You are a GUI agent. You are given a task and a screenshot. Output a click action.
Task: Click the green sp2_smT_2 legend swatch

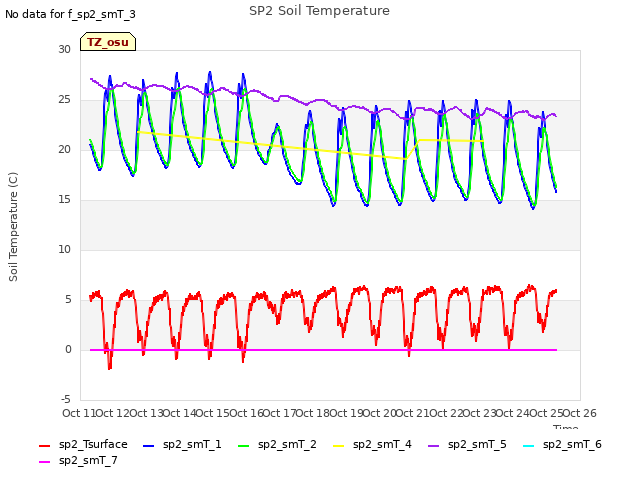tap(243, 446)
